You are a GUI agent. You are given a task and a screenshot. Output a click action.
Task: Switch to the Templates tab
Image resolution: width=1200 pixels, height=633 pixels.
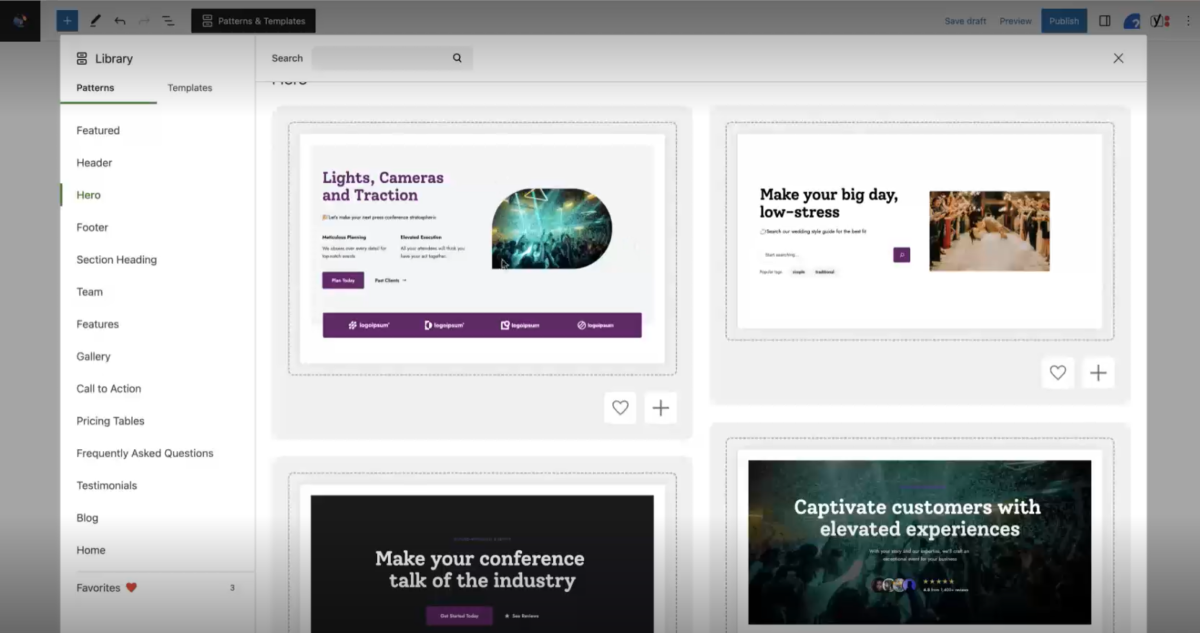(190, 88)
